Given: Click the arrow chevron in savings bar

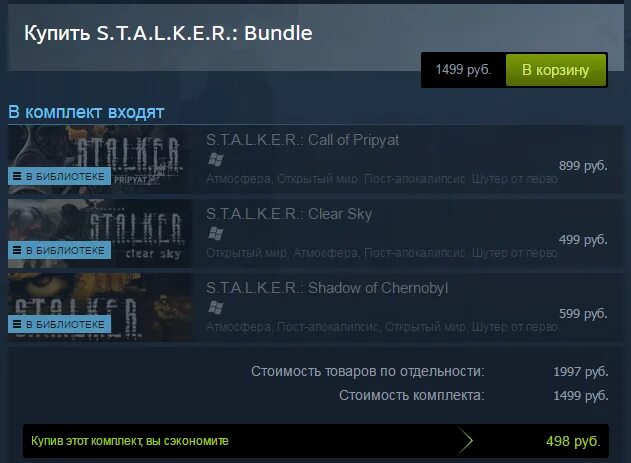Looking at the screenshot, I should 465,441.
